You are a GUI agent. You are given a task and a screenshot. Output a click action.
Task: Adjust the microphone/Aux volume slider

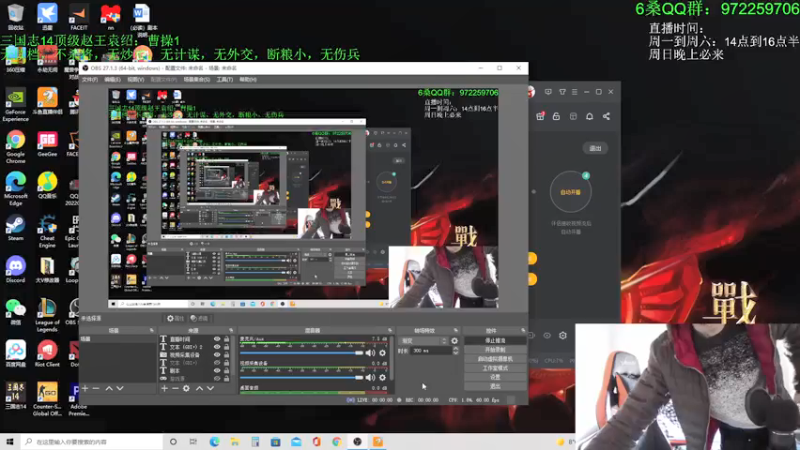point(302,353)
